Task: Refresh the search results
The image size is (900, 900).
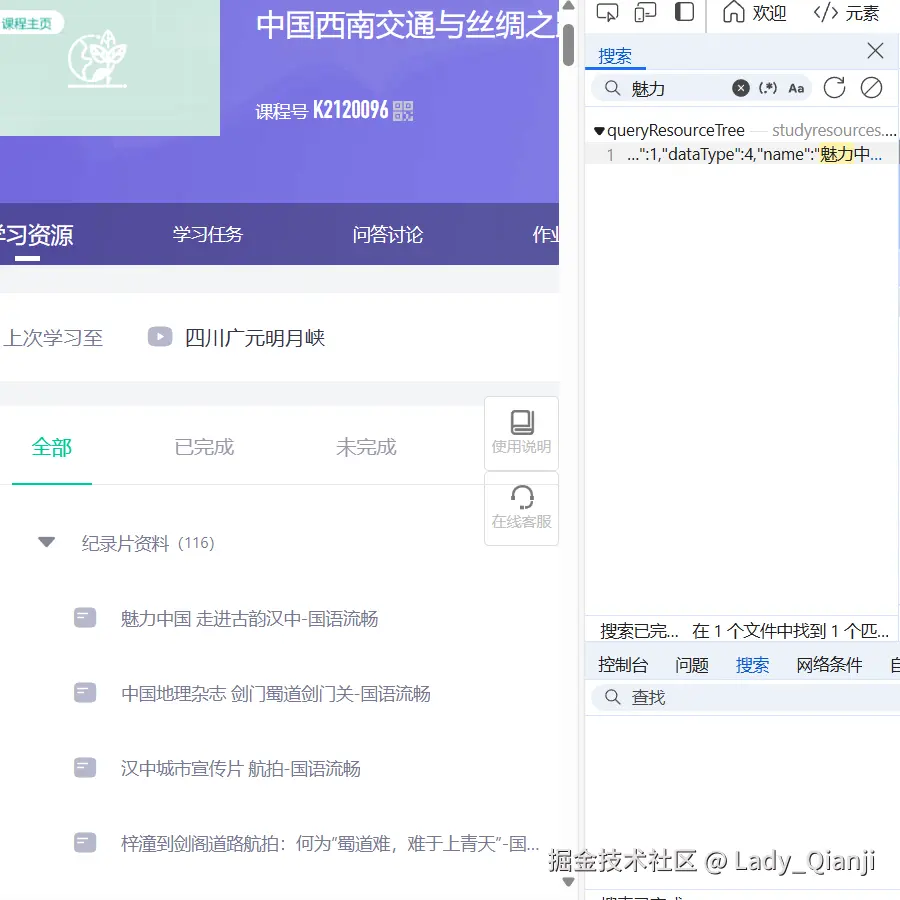Action: click(834, 88)
